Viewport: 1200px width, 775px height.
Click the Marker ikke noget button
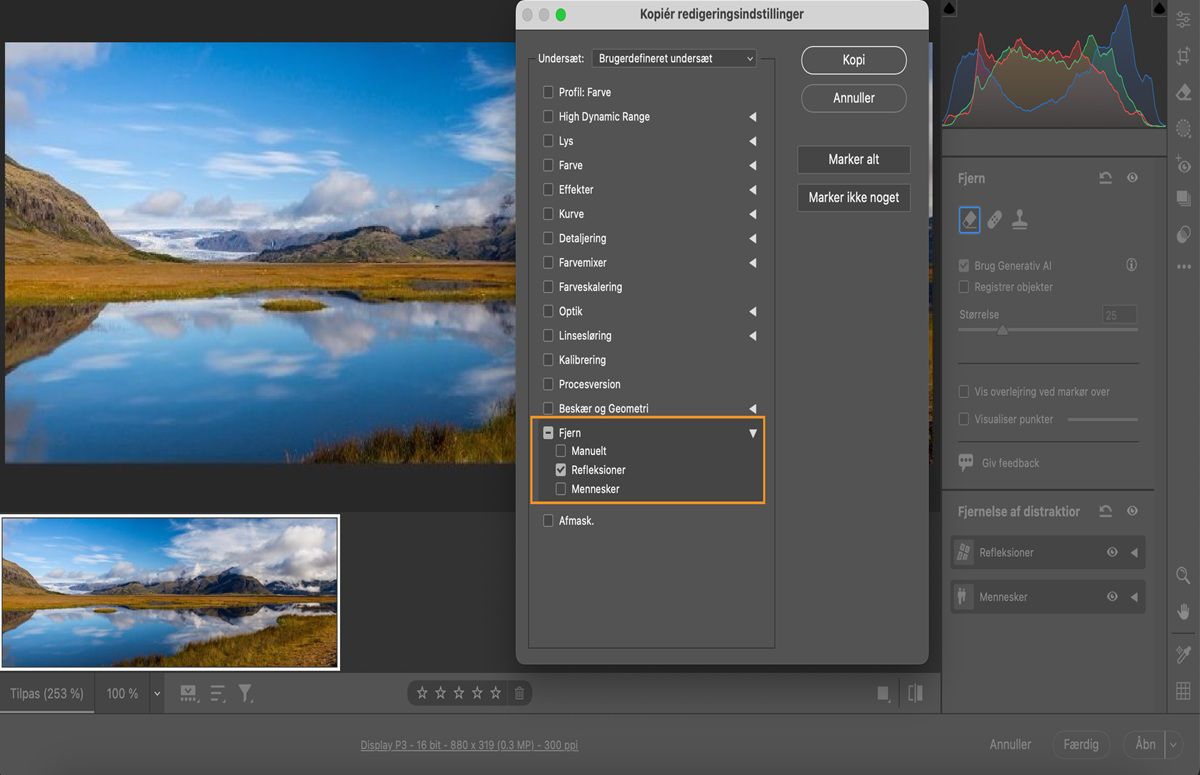854,198
